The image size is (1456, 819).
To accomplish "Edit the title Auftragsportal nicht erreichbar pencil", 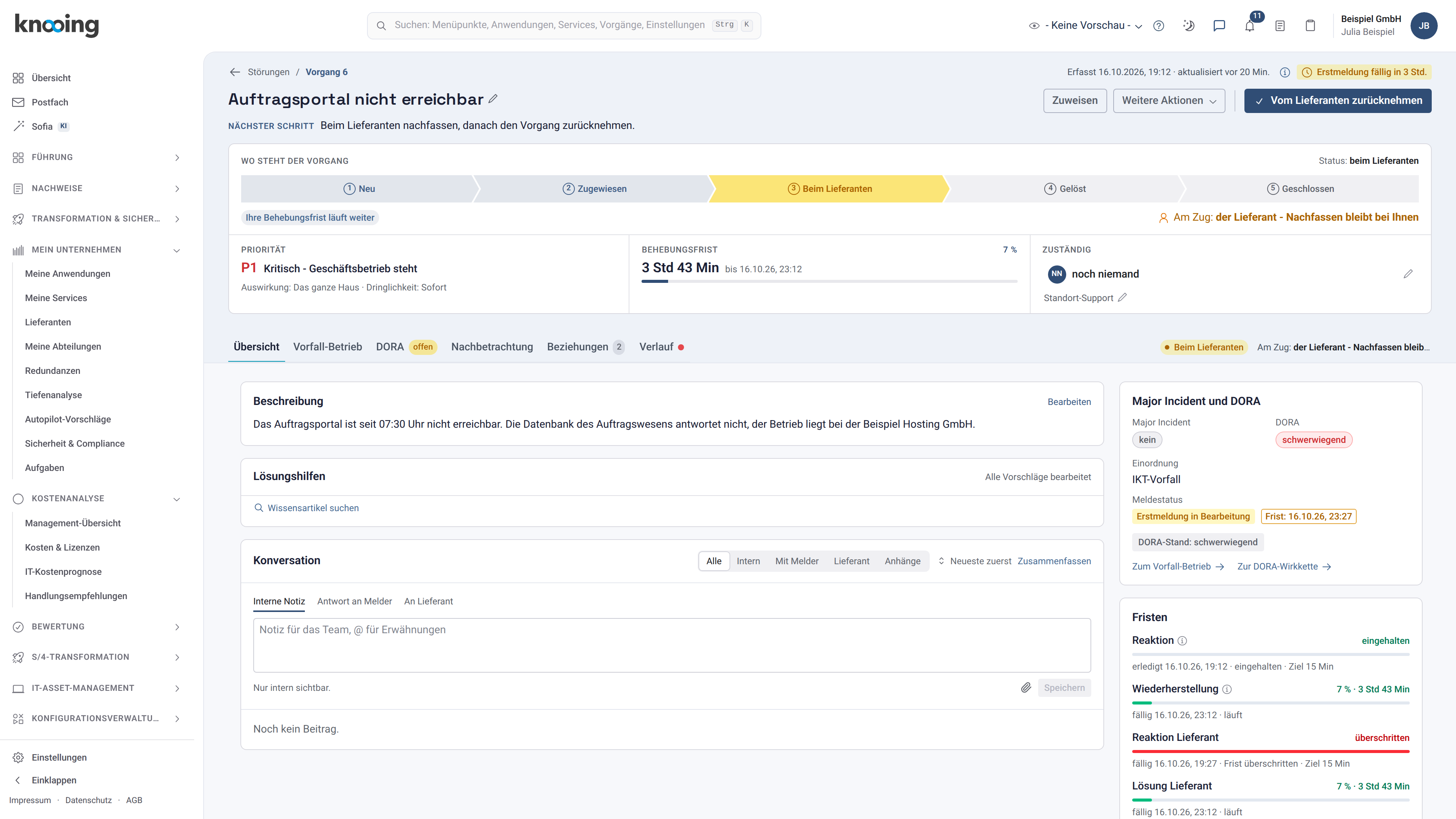I will [x=493, y=99].
